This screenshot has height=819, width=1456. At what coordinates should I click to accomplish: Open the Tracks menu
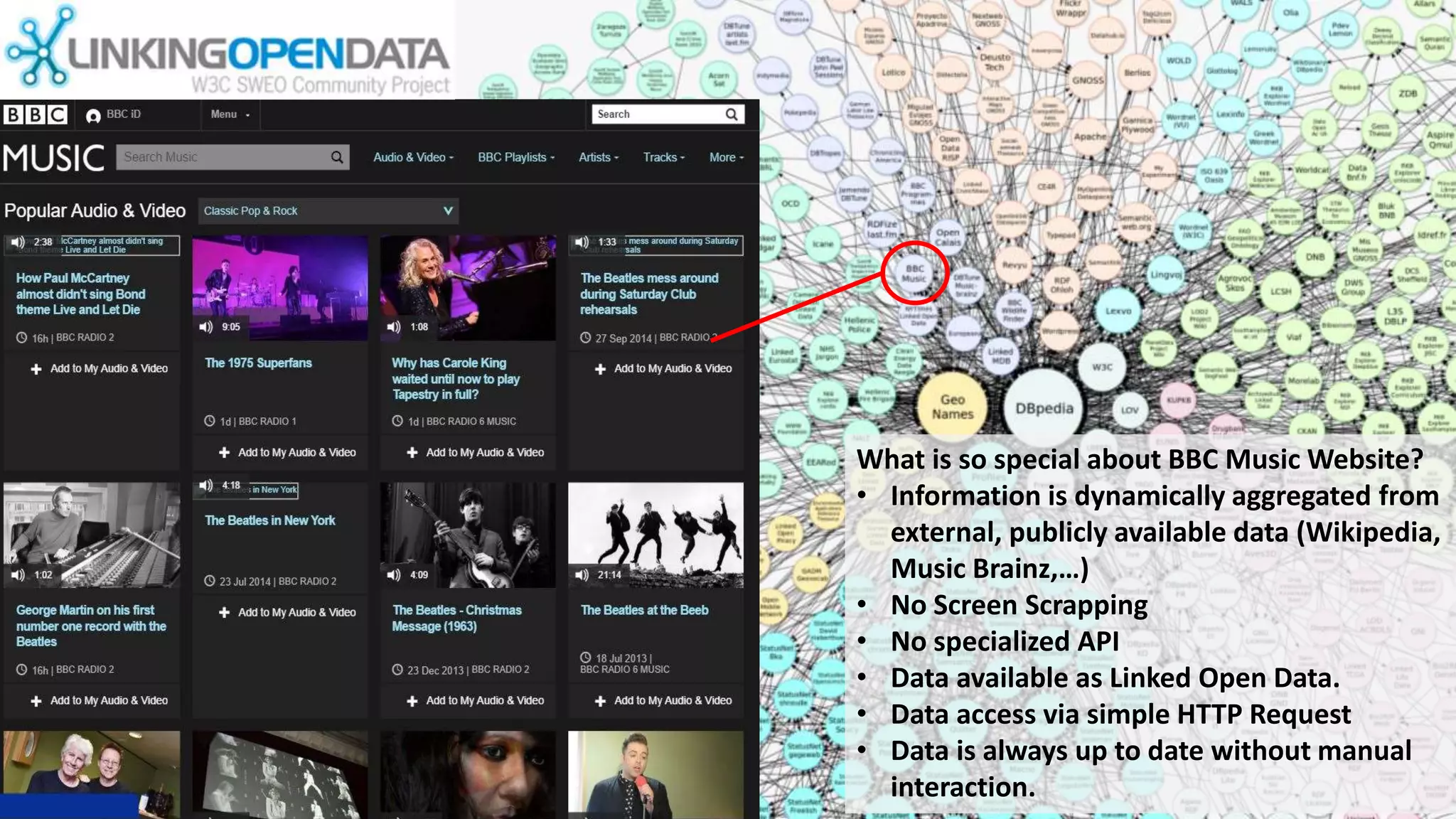point(663,157)
